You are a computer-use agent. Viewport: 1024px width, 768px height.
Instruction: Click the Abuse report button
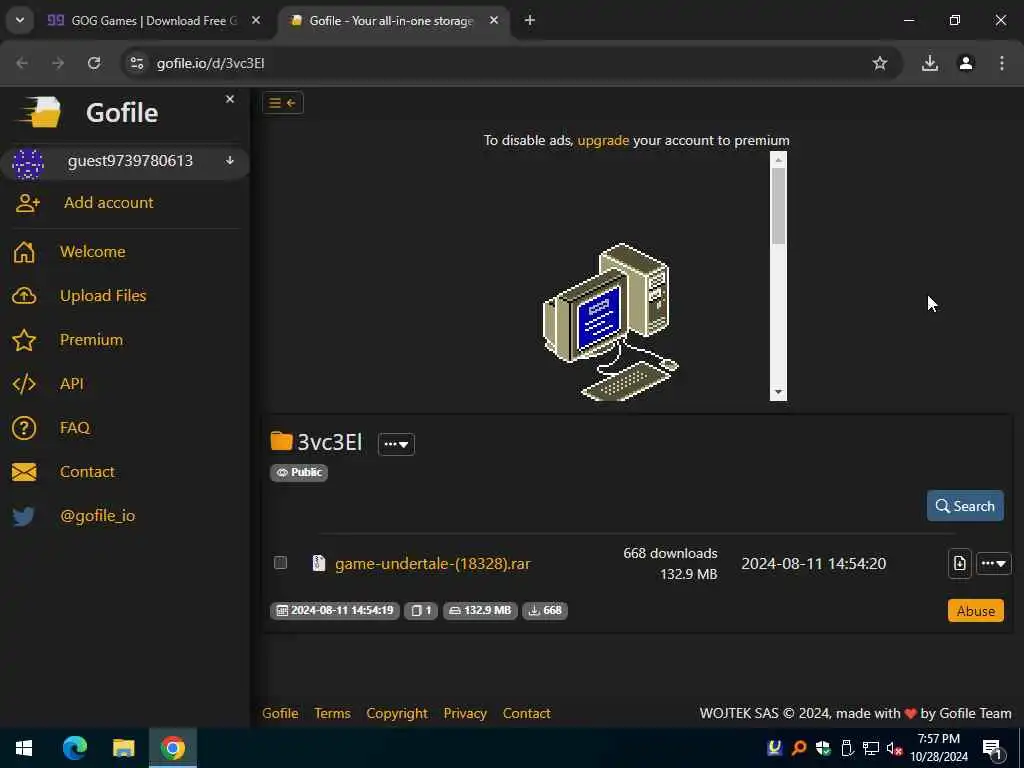click(976, 611)
